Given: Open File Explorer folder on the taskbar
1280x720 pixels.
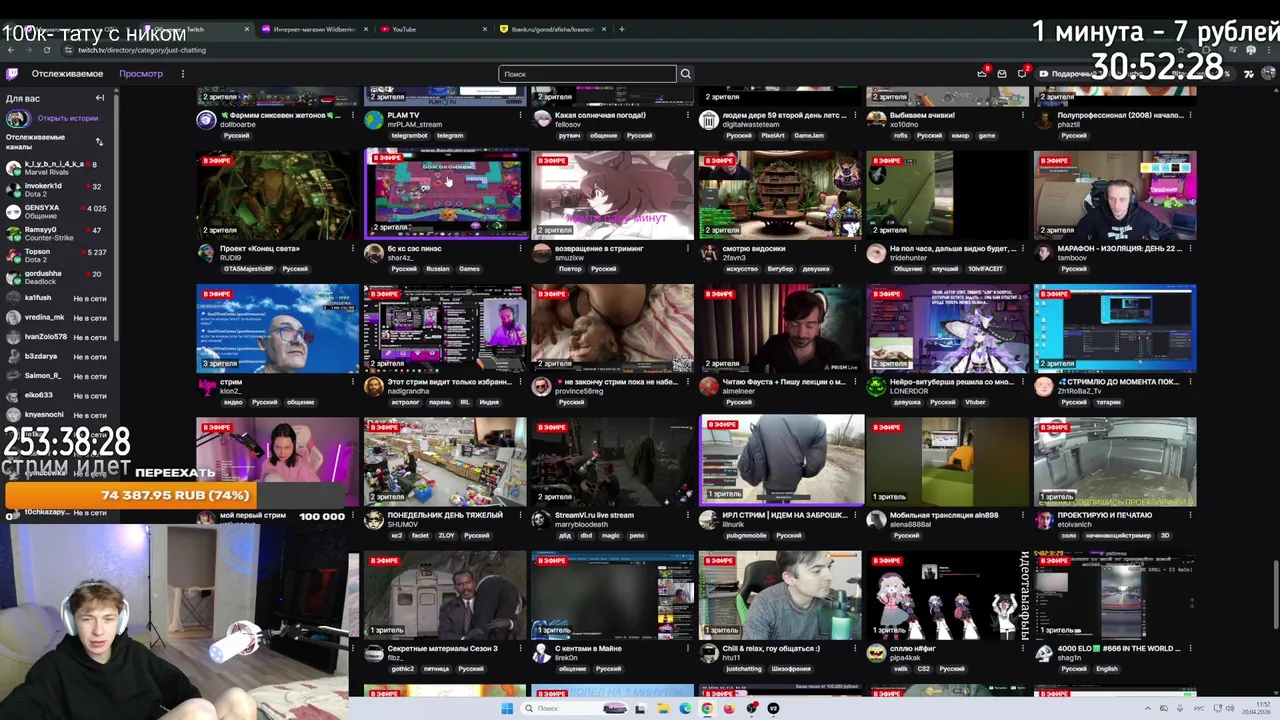Looking at the screenshot, I should pyautogui.click(x=663, y=708).
